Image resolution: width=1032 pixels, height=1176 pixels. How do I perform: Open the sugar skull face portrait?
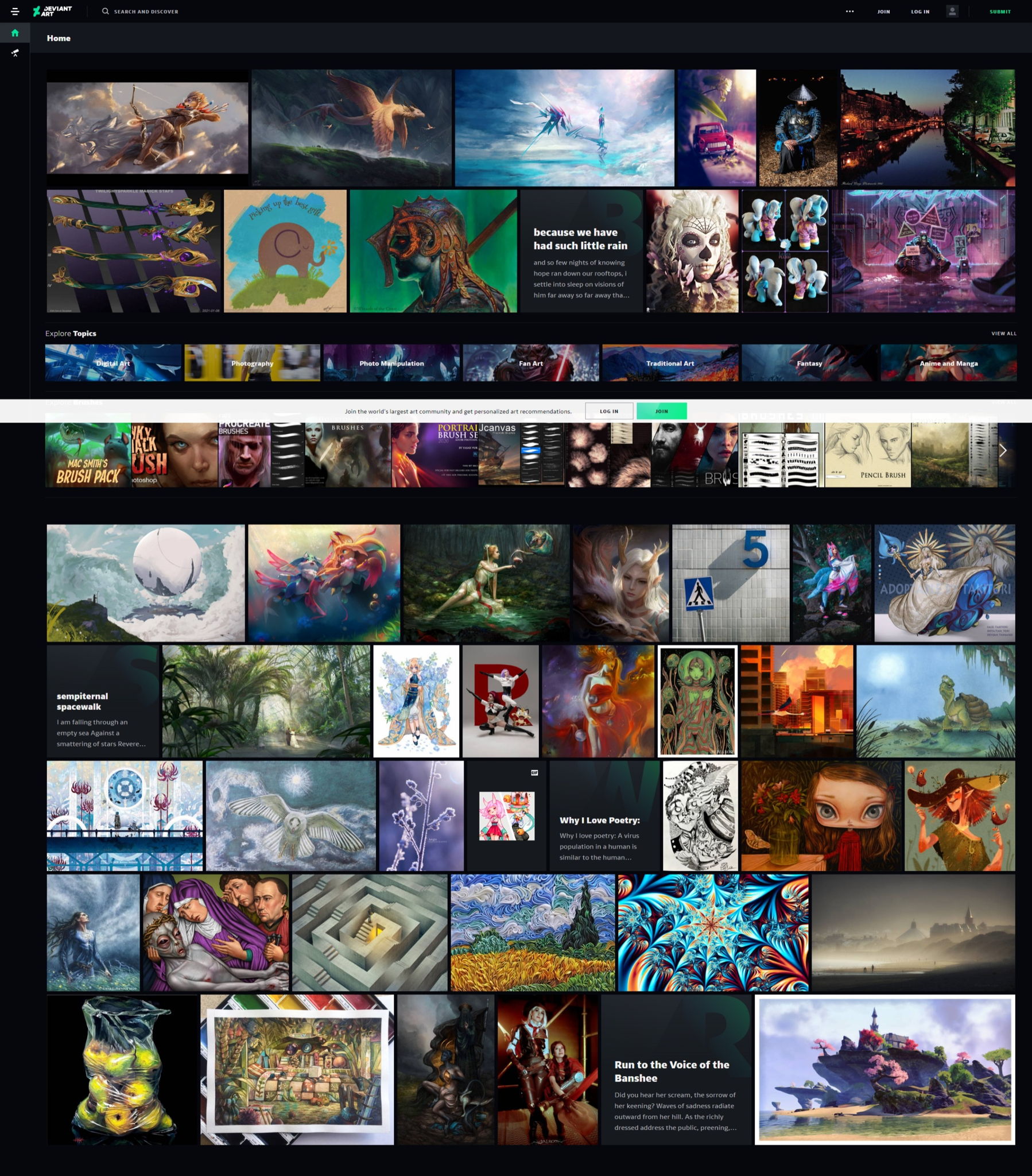point(693,252)
